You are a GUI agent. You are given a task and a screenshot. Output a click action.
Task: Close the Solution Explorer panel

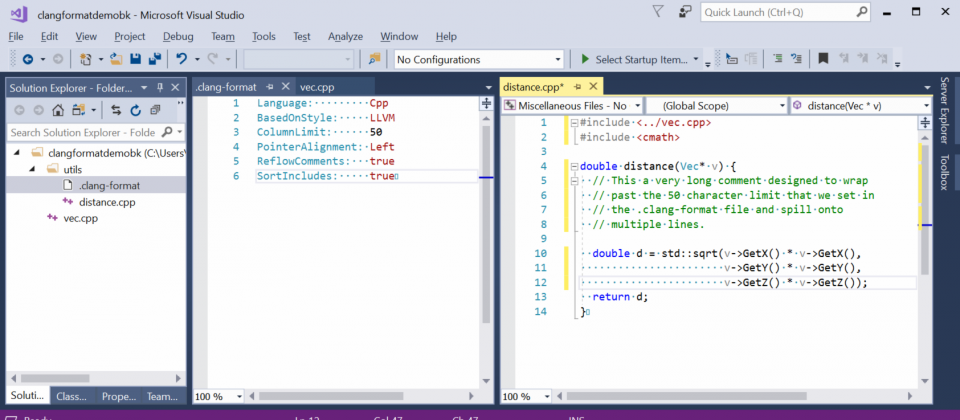(x=175, y=88)
